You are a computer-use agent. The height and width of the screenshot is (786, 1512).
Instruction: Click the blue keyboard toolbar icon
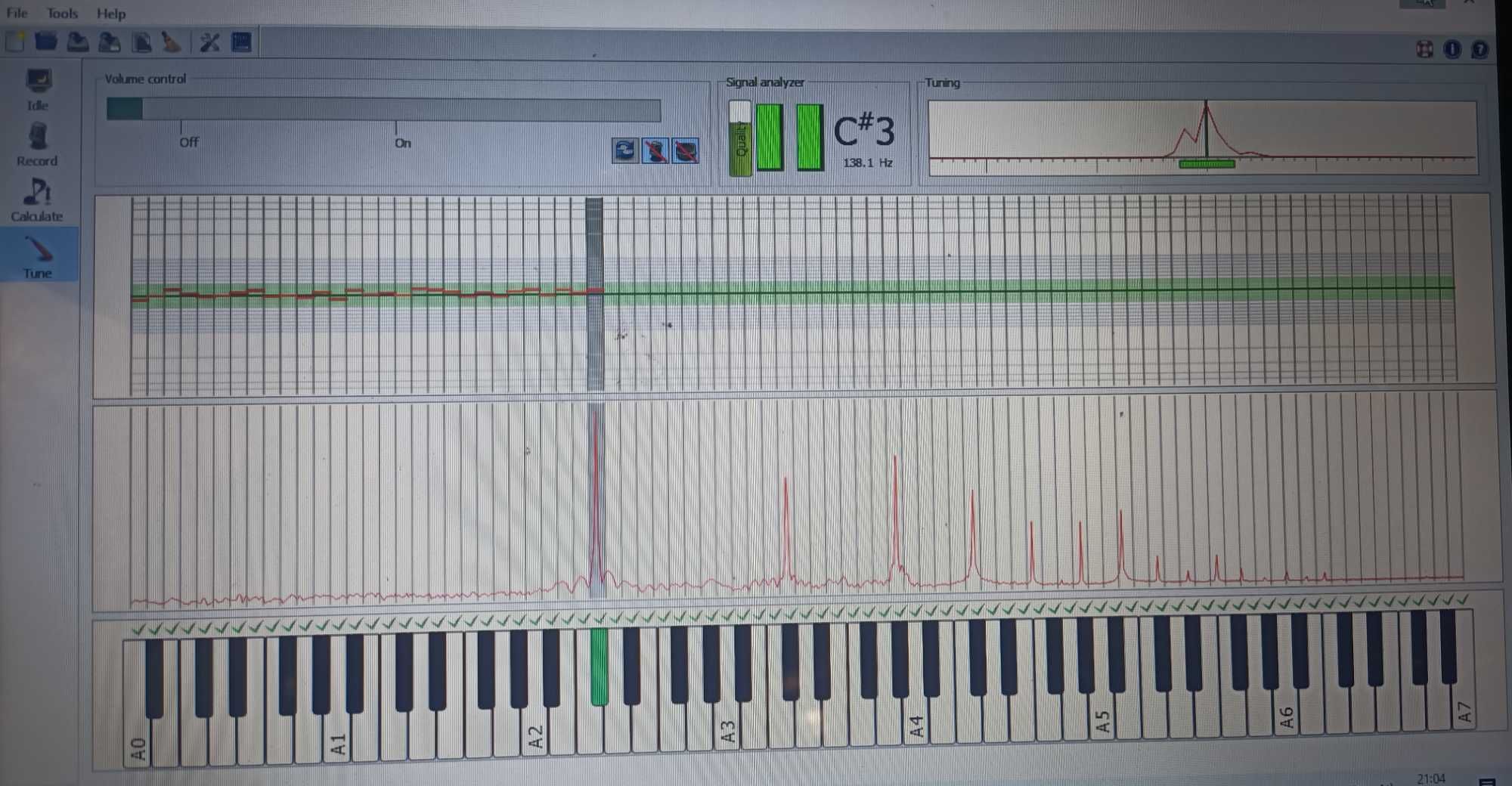coord(241,42)
